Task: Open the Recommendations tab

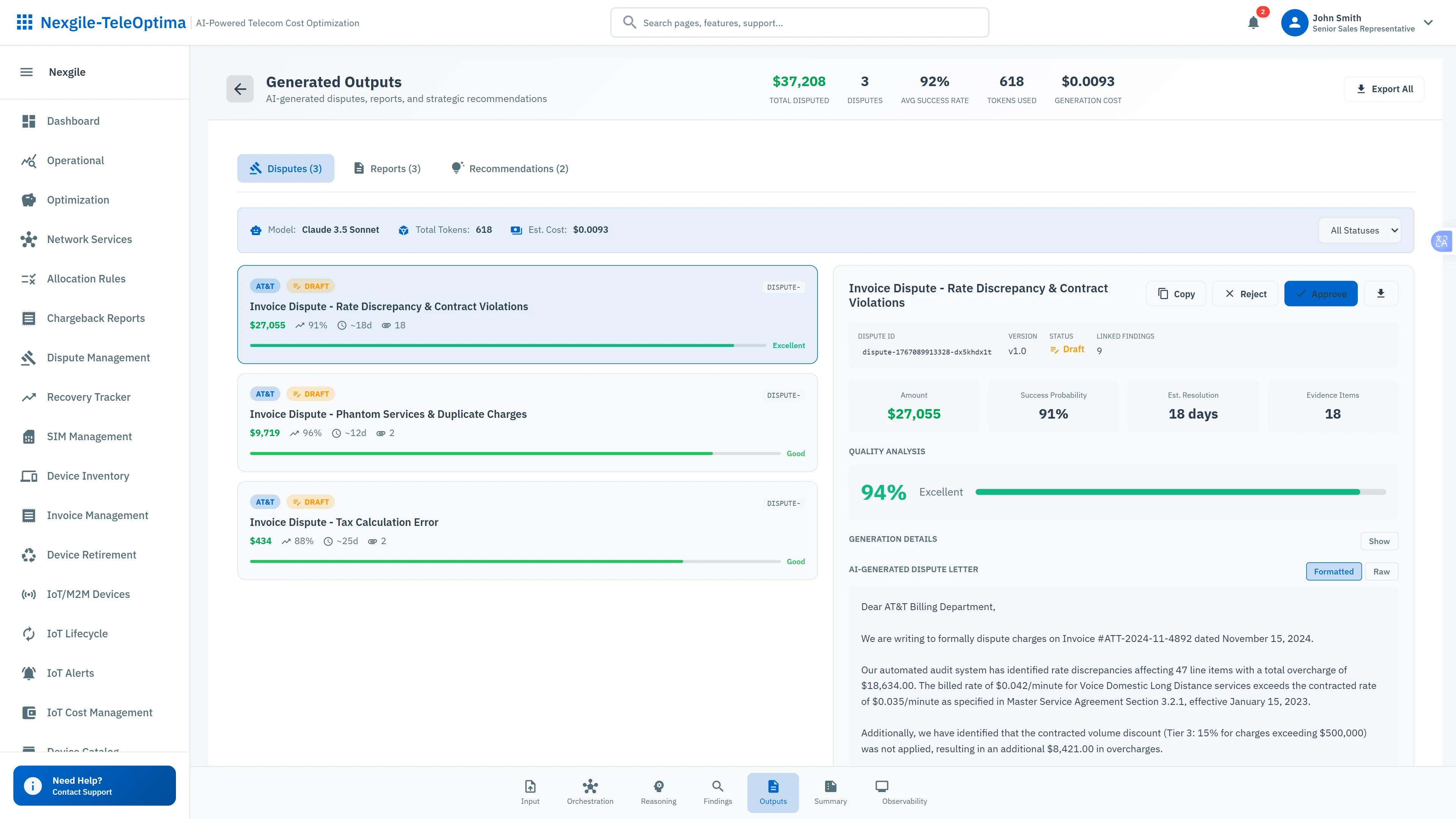Action: point(509,168)
